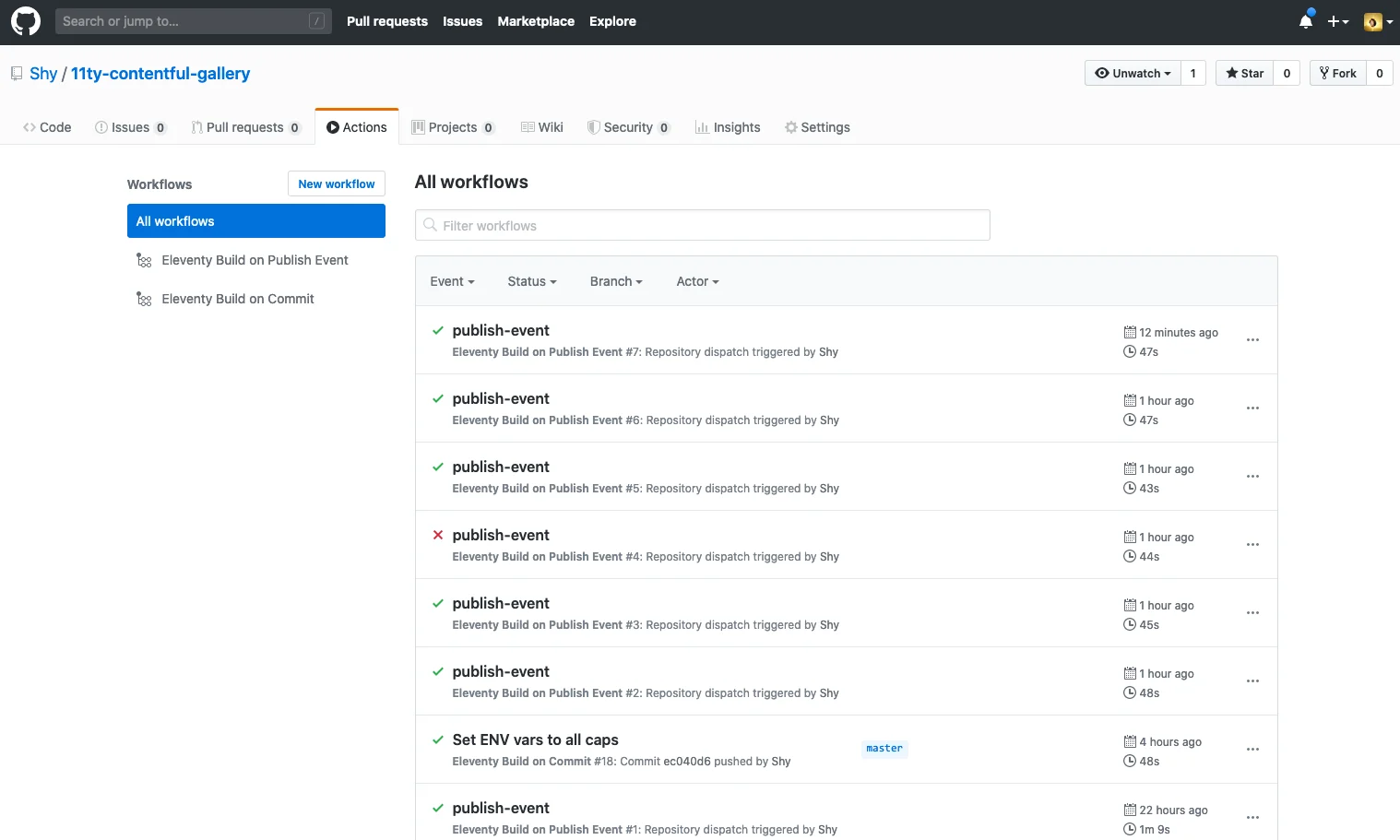The image size is (1400, 840).
Task: Select Eleventy Build on Publish Event workflow
Action: click(x=256, y=260)
